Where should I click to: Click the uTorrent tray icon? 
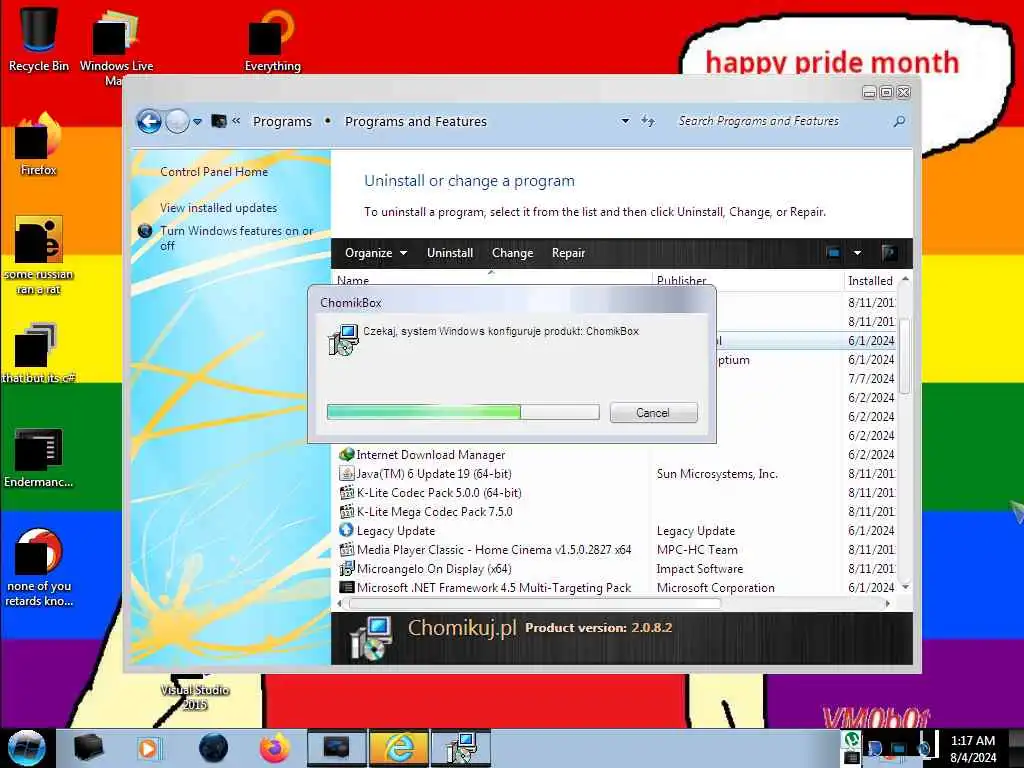(852, 739)
